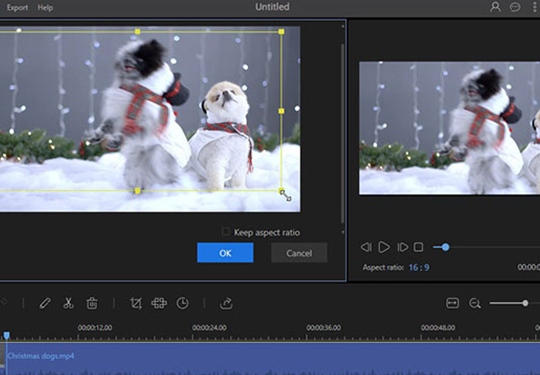Screen dimensions: 540x375
Task: Open the feedback chat bubble icon
Action: coord(515,7)
